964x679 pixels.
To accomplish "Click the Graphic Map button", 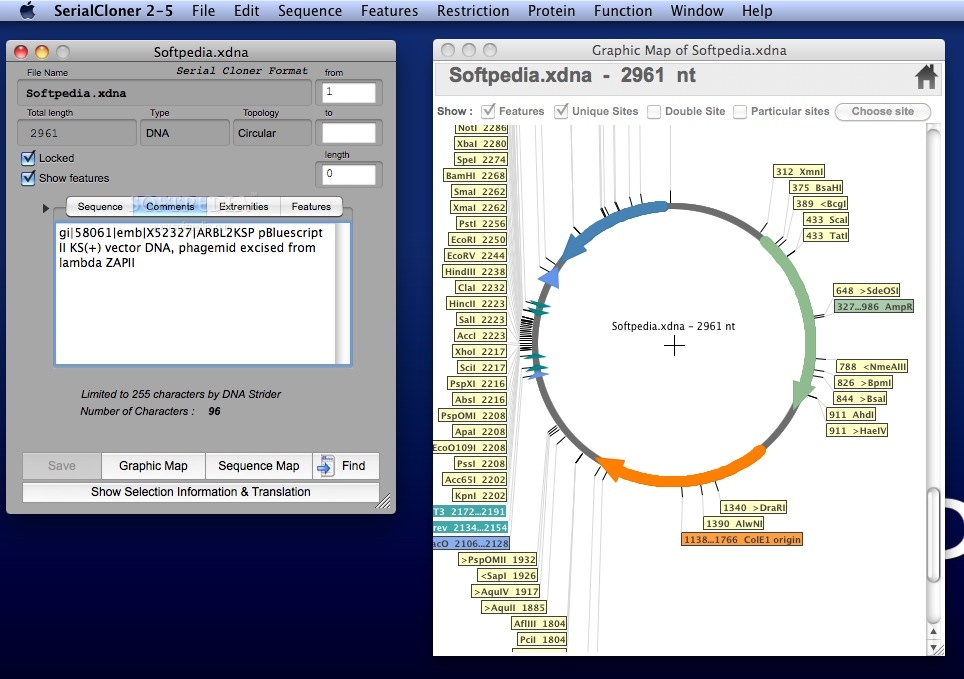I will tap(153, 466).
